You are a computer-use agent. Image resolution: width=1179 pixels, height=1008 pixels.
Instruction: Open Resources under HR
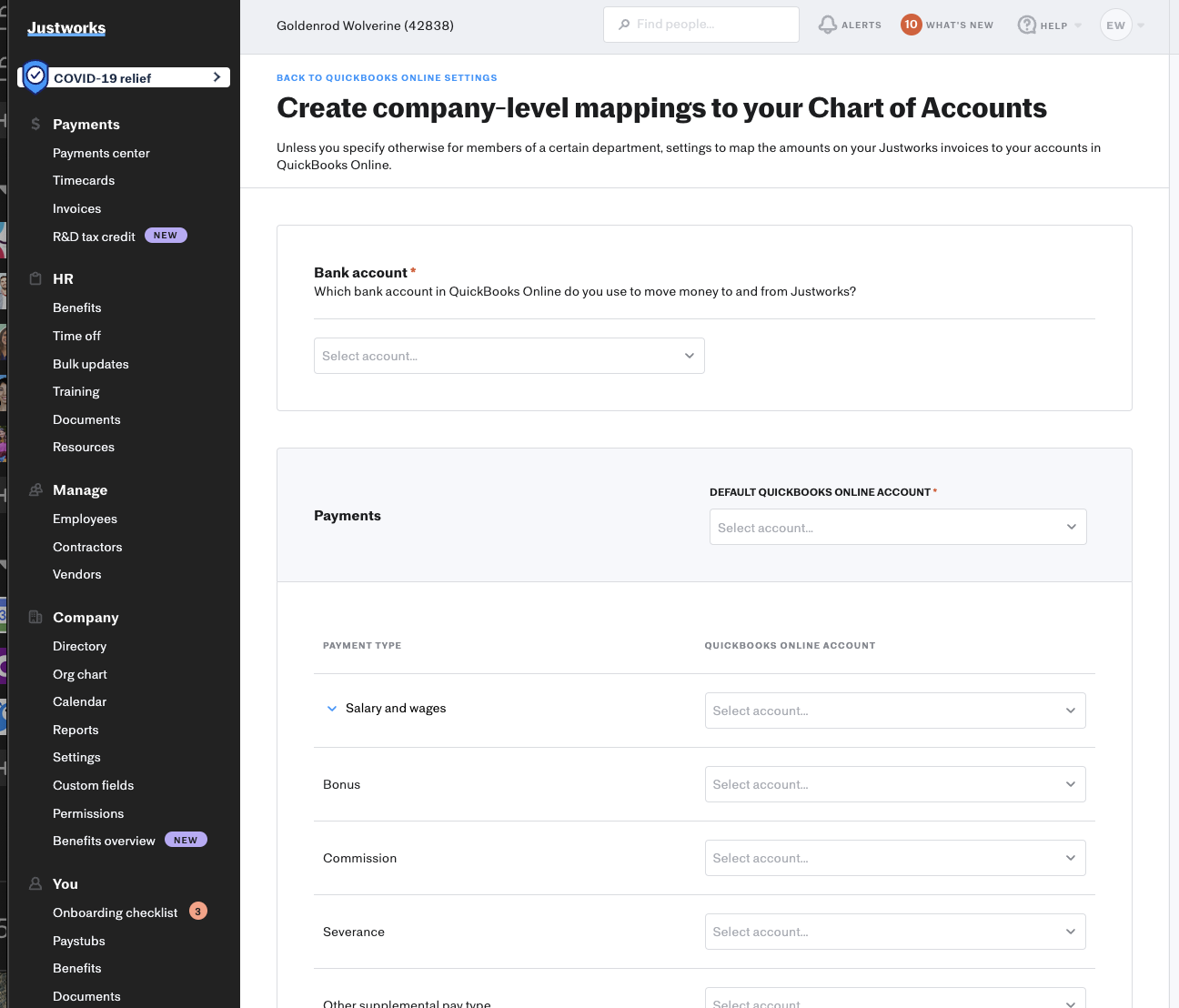[x=84, y=447]
